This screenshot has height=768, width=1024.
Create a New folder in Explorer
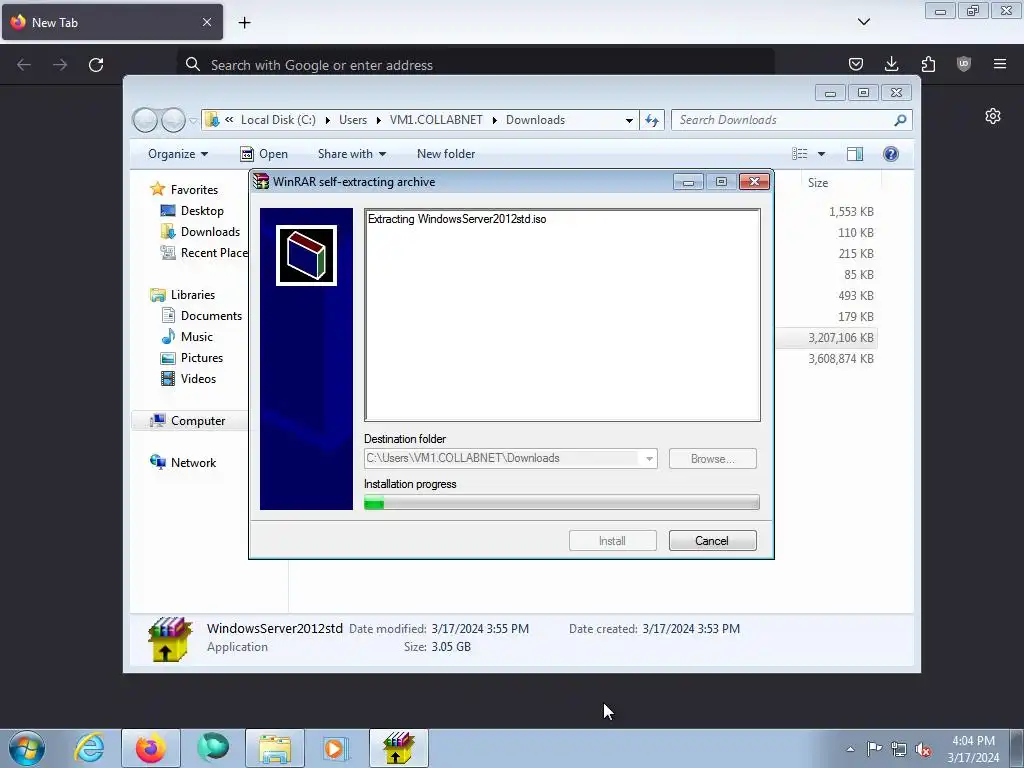click(x=446, y=154)
